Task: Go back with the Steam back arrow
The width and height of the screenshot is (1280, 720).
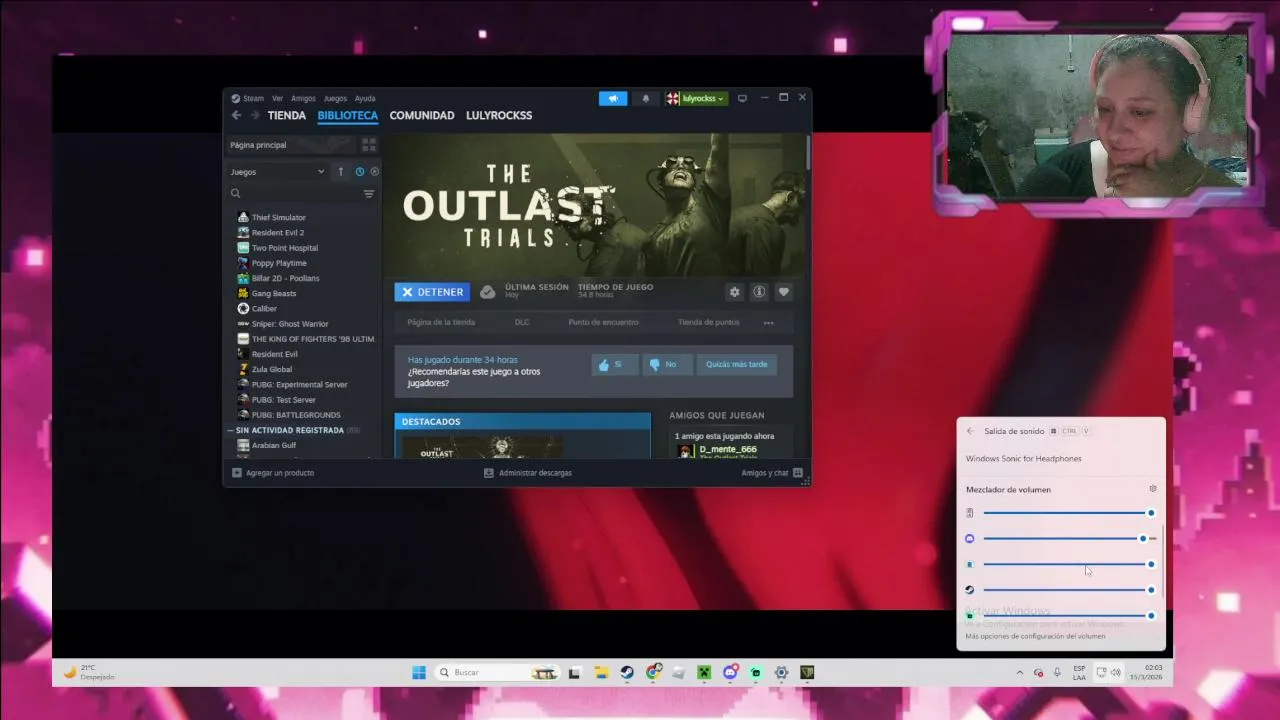Action: (236, 115)
